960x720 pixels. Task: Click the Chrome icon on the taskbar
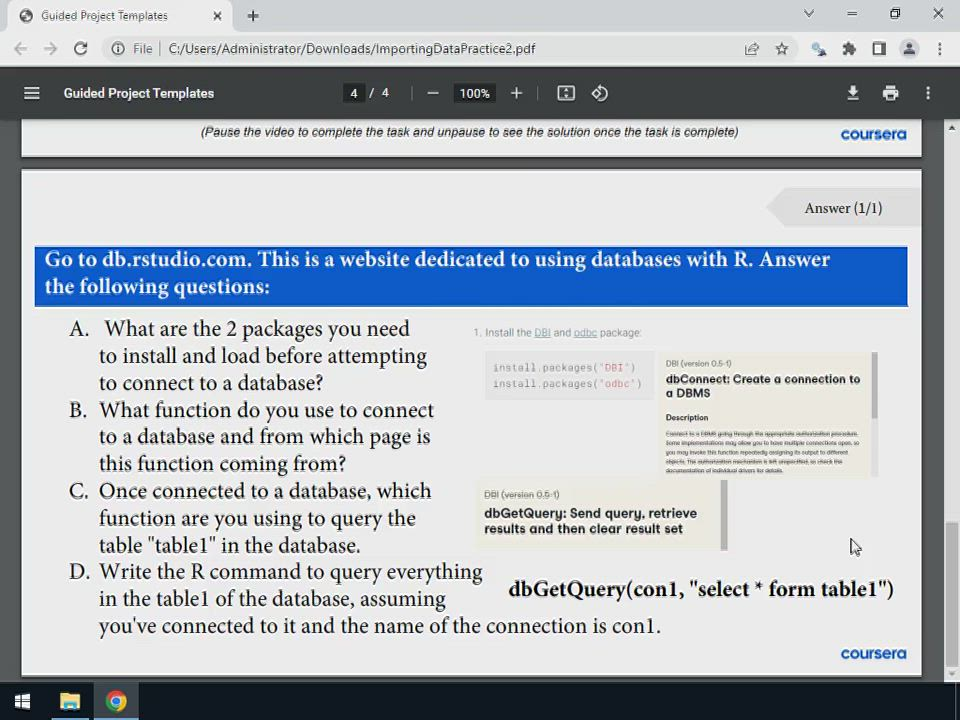click(x=116, y=701)
